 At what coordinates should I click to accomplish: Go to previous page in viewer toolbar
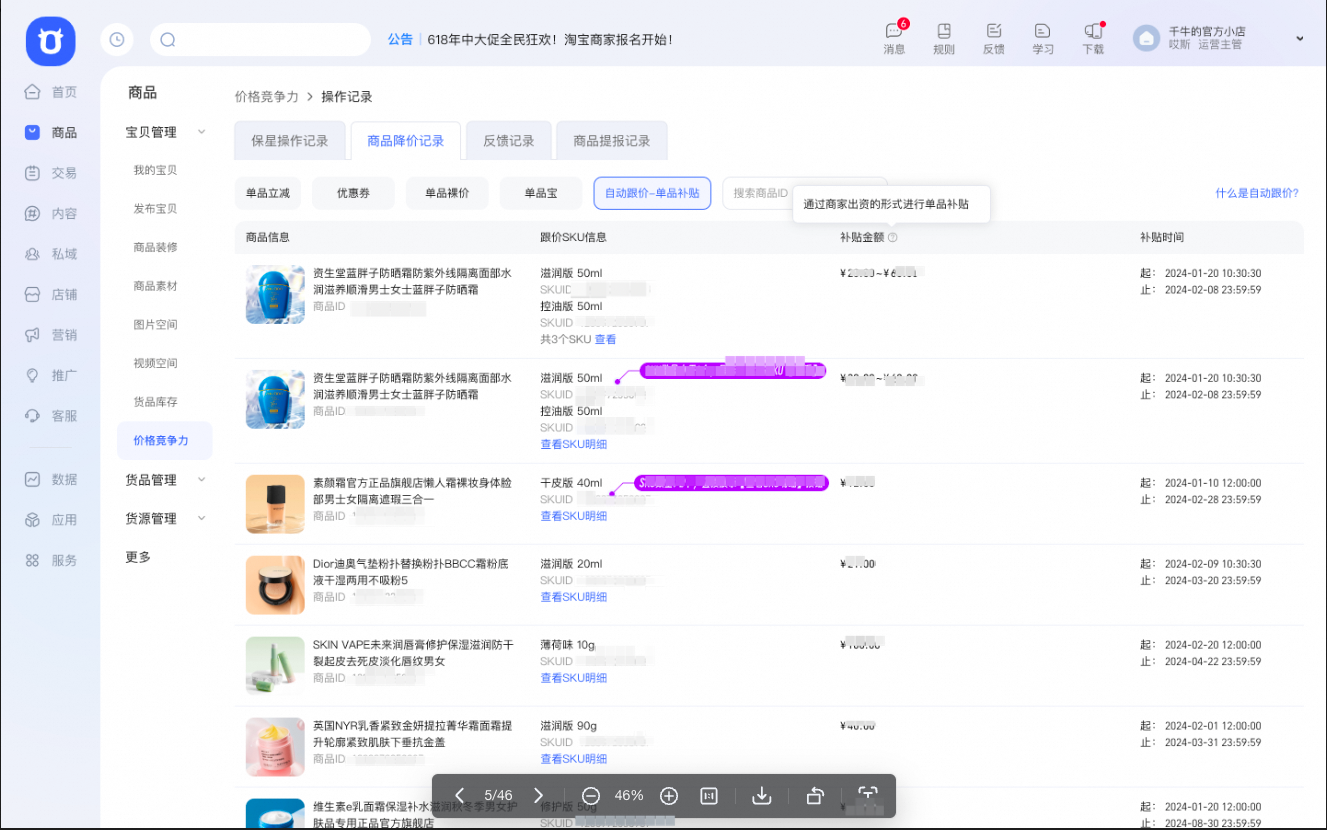coord(460,796)
